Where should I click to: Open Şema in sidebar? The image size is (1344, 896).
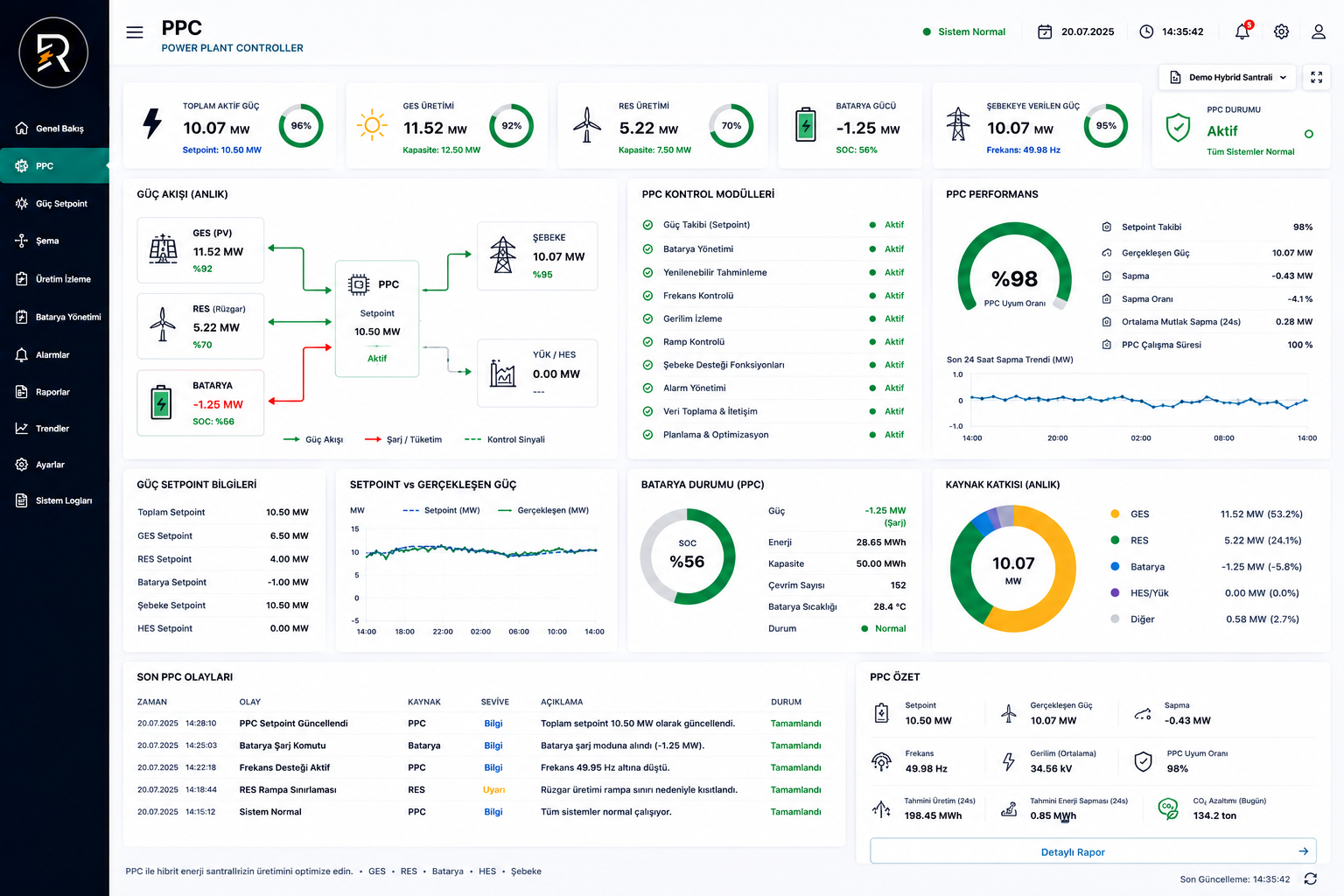(54, 241)
